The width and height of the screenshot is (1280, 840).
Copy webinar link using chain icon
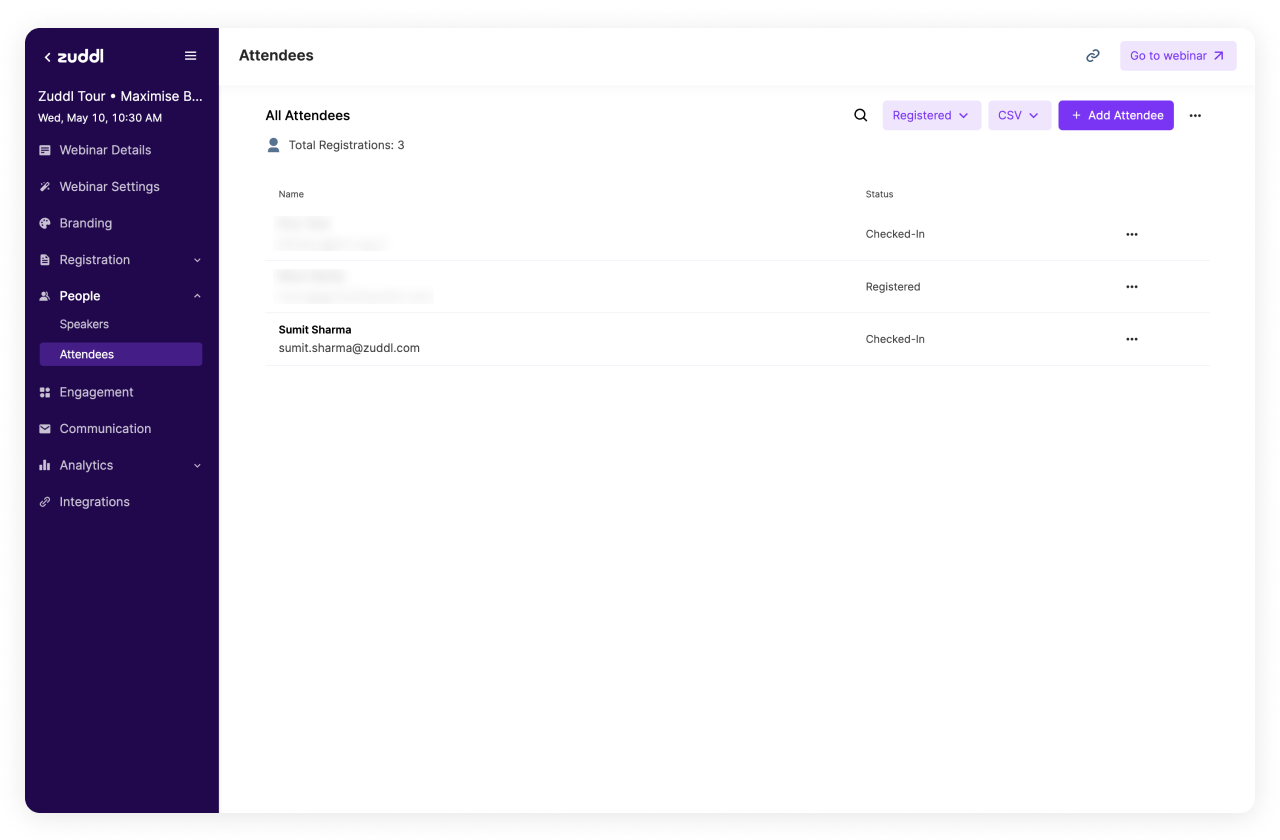tap(1093, 56)
